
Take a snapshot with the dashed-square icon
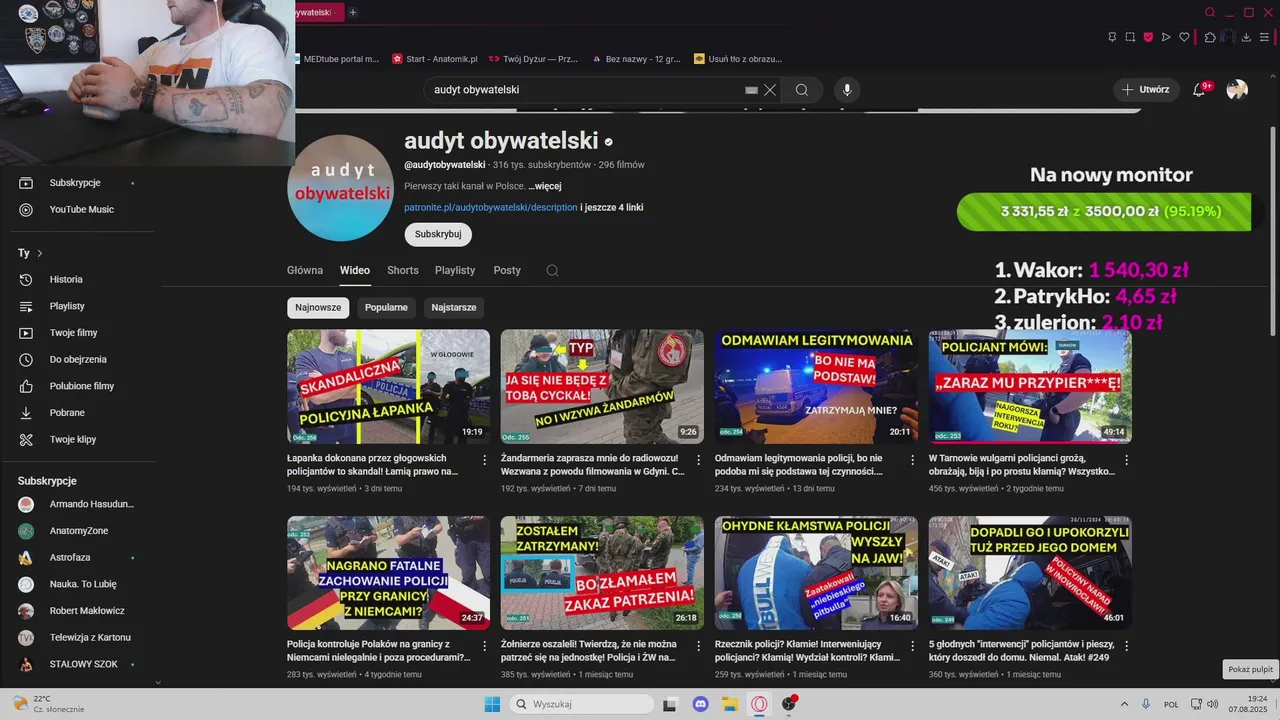point(1130,37)
